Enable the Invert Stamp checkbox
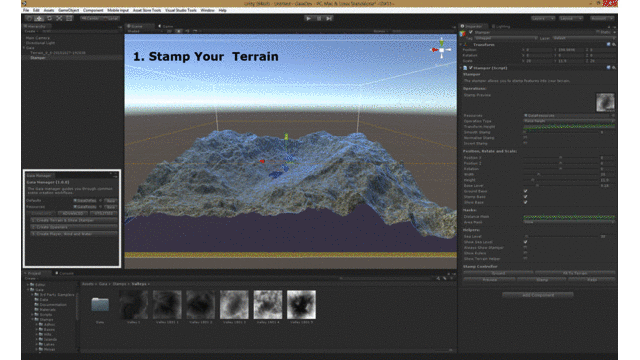This screenshot has height=360, width=640. [525, 143]
